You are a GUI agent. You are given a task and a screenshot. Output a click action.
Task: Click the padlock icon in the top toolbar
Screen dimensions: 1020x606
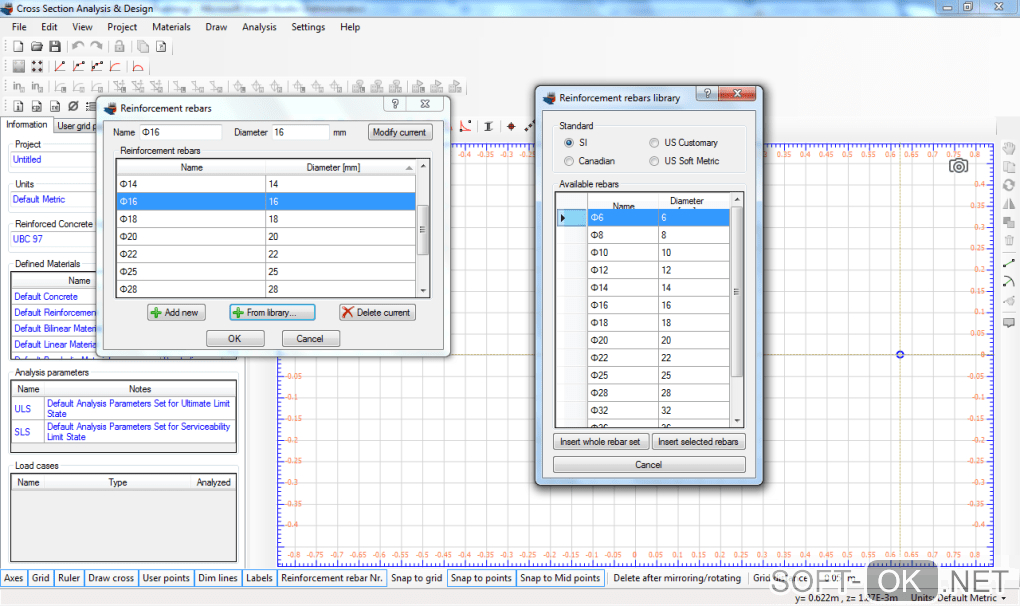coord(119,46)
